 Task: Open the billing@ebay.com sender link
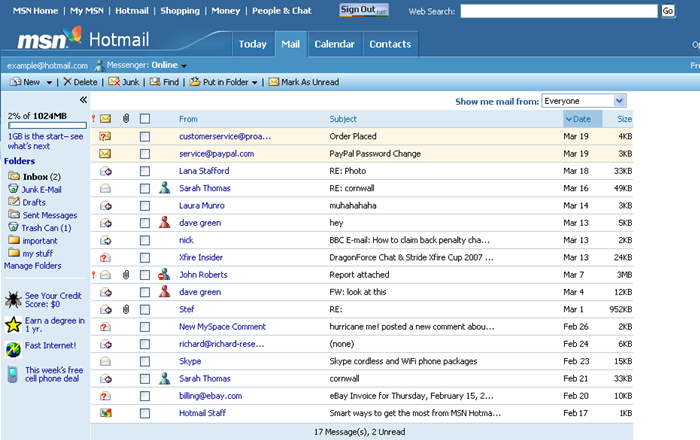pyautogui.click(x=210, y=396)
